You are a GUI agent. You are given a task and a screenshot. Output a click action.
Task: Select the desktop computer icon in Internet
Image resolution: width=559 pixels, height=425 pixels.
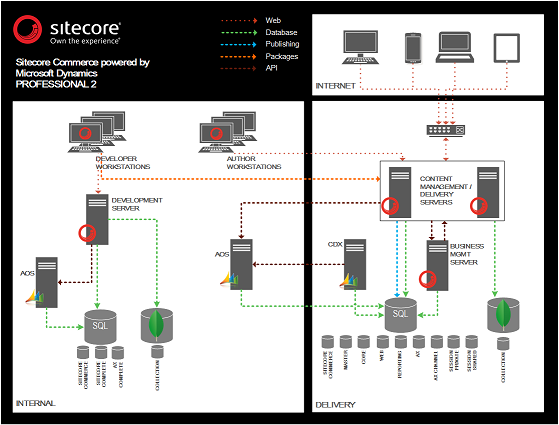tap(360, 47)
